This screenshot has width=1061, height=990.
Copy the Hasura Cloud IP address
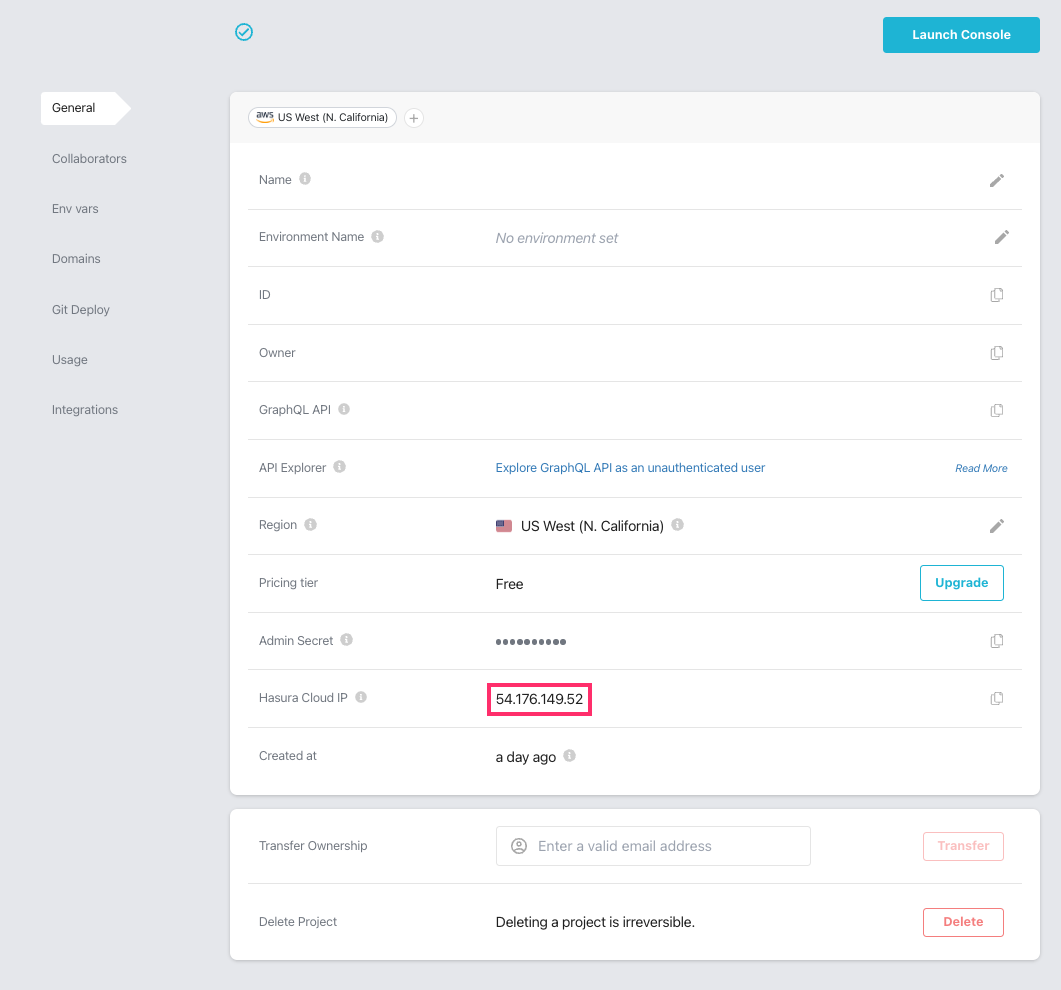[996, 698]
